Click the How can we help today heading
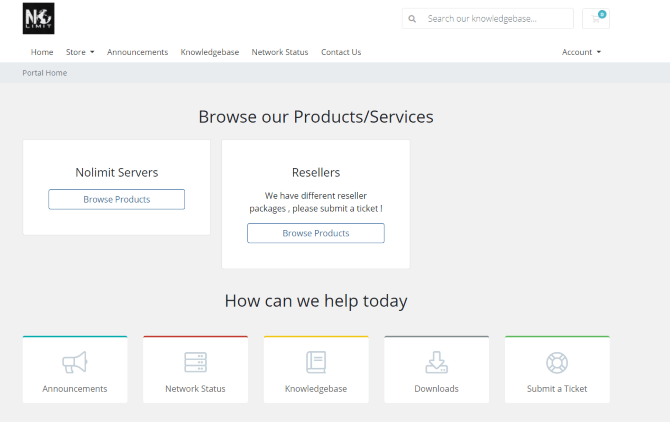670x422 pixels. tap(316, 301)
